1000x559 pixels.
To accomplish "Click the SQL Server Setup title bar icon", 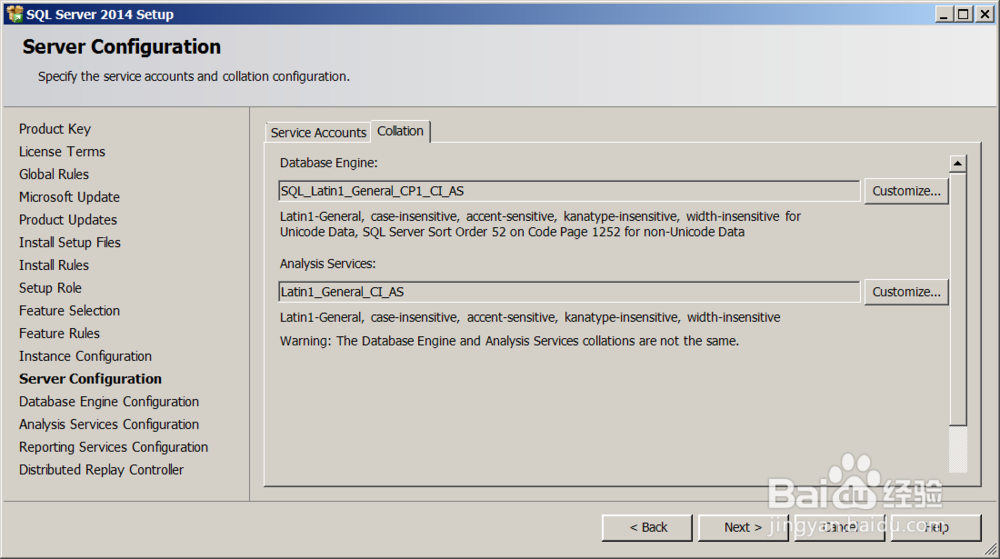I will point(14,13).
